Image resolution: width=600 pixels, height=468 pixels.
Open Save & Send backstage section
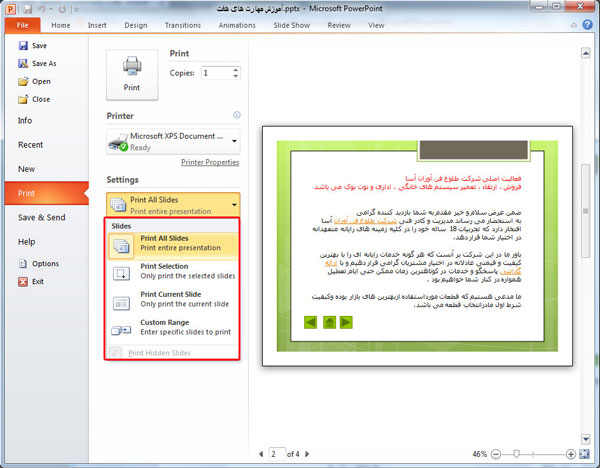(x=41, y=217)
